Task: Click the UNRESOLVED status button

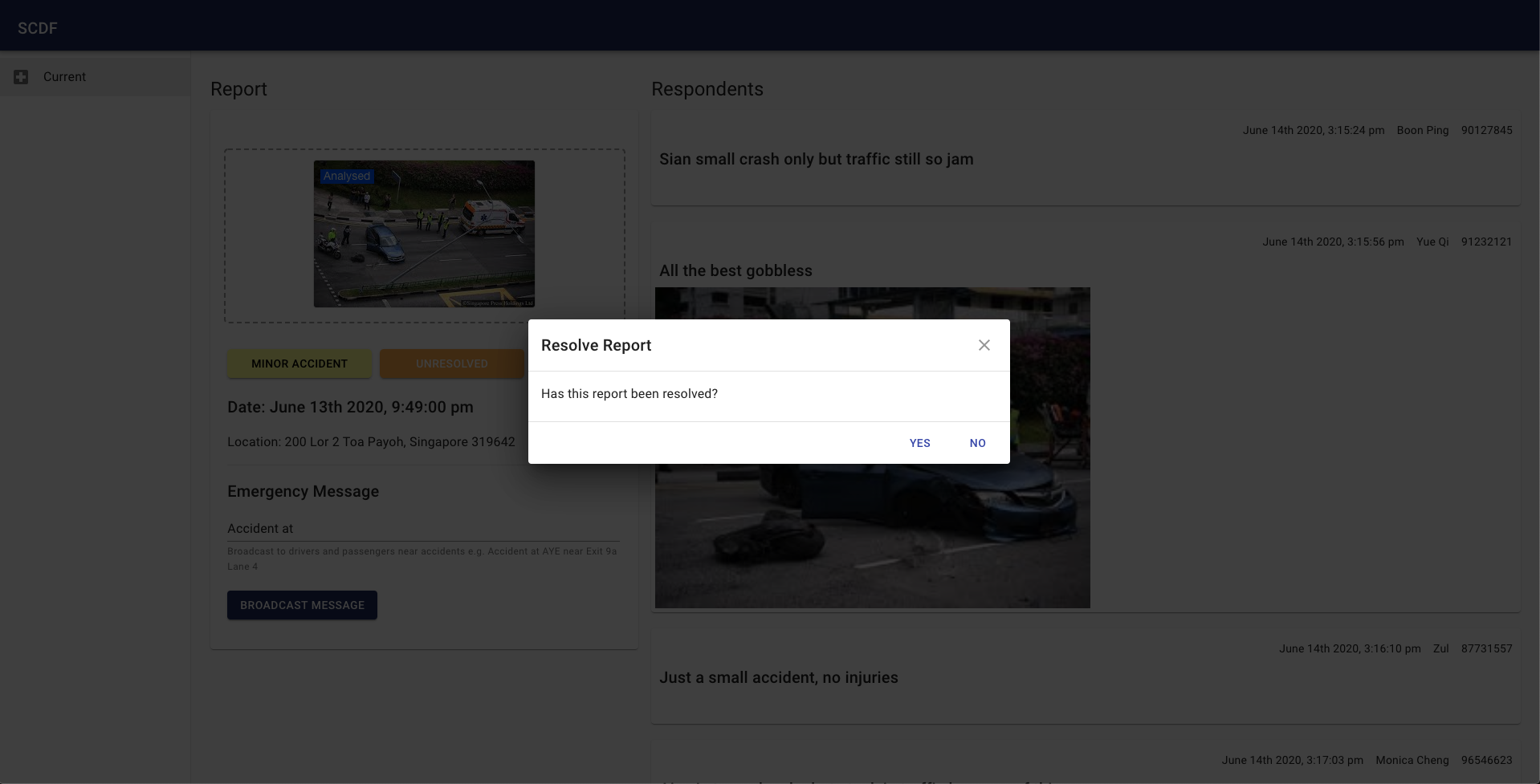Action: (452, 364)
